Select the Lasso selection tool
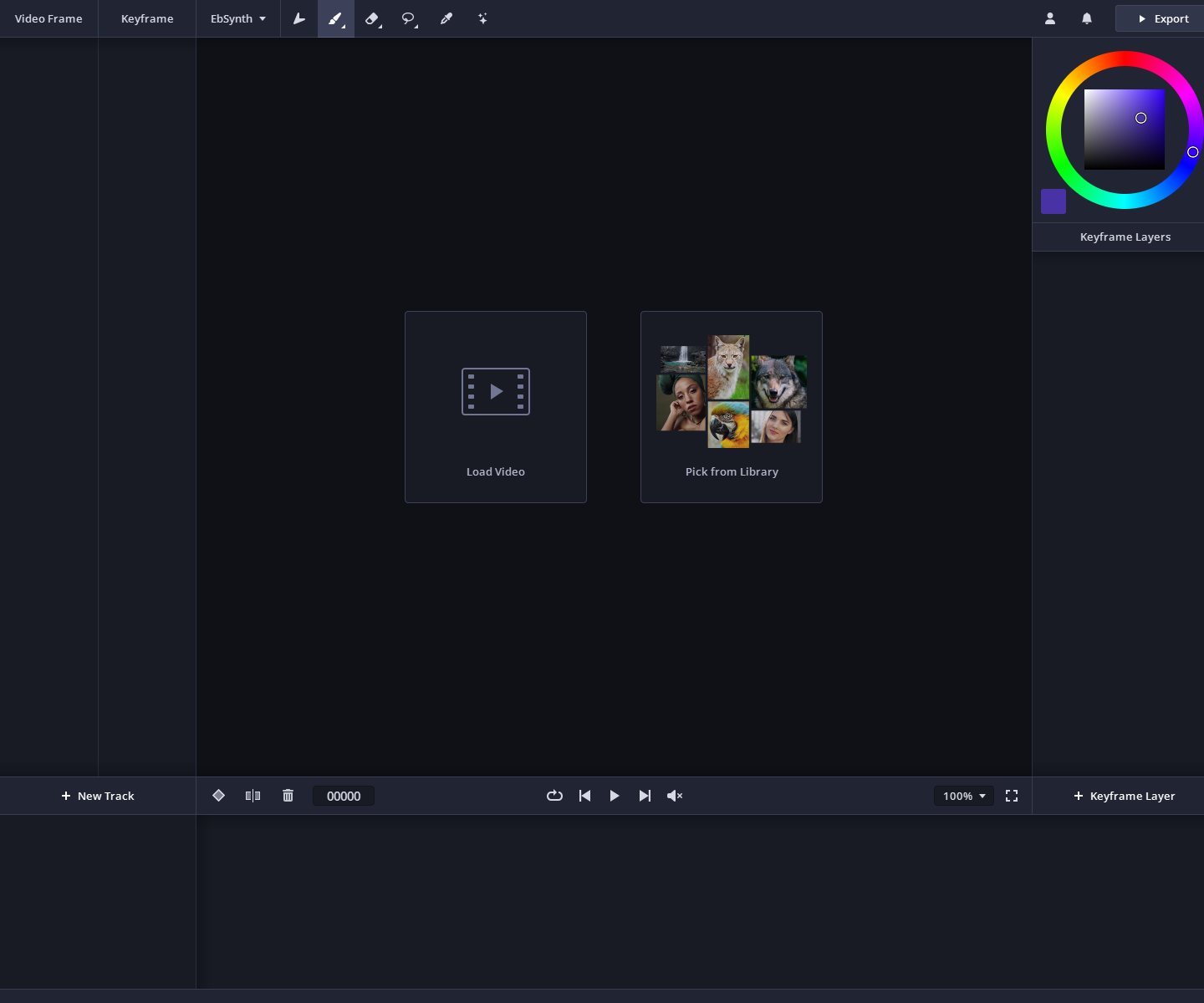The image size is (1204, 1003). click(x=409, y=18)
